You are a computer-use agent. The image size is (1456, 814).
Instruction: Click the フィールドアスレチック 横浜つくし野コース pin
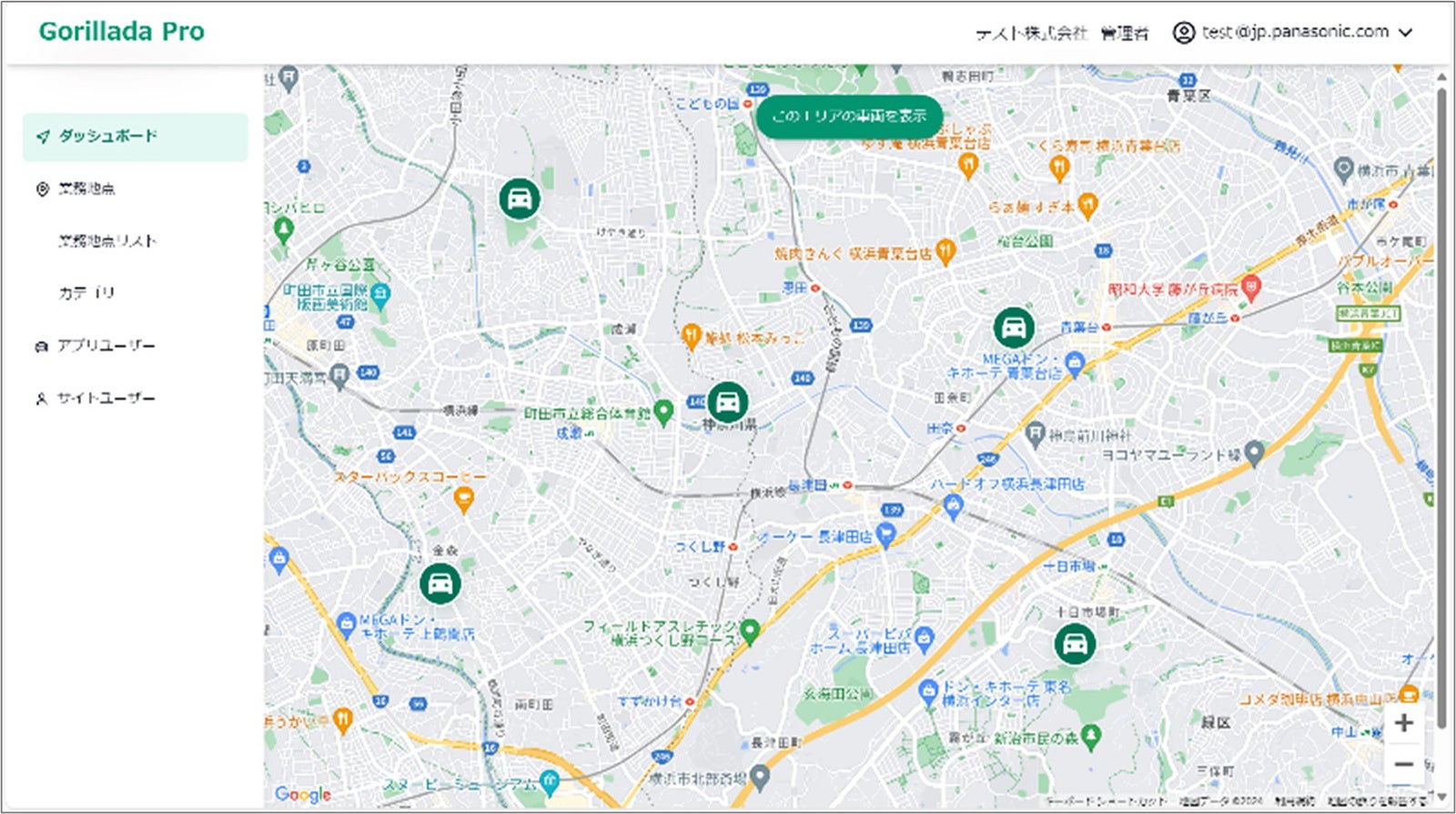750,630
